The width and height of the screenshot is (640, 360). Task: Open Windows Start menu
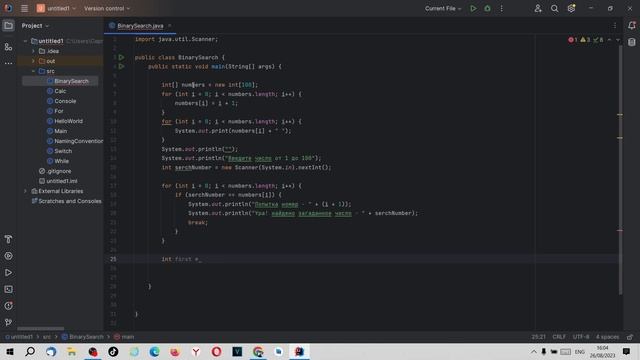(x=10, y=351)
